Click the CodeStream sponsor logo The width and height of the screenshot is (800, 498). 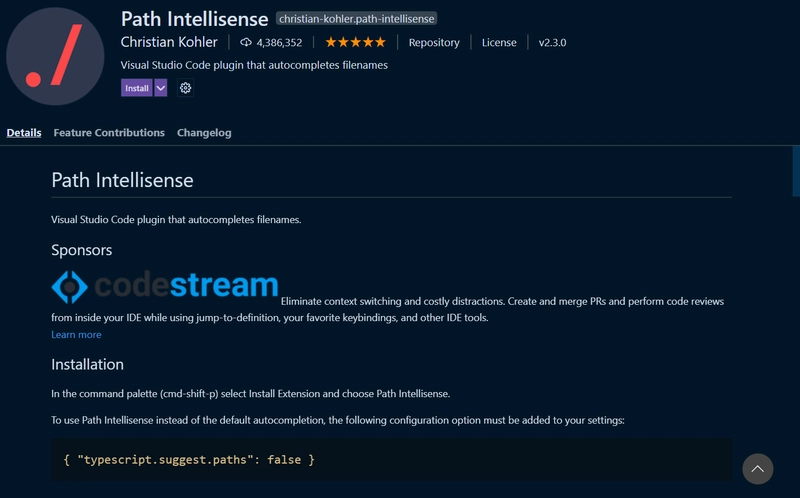tap(165, 286)
